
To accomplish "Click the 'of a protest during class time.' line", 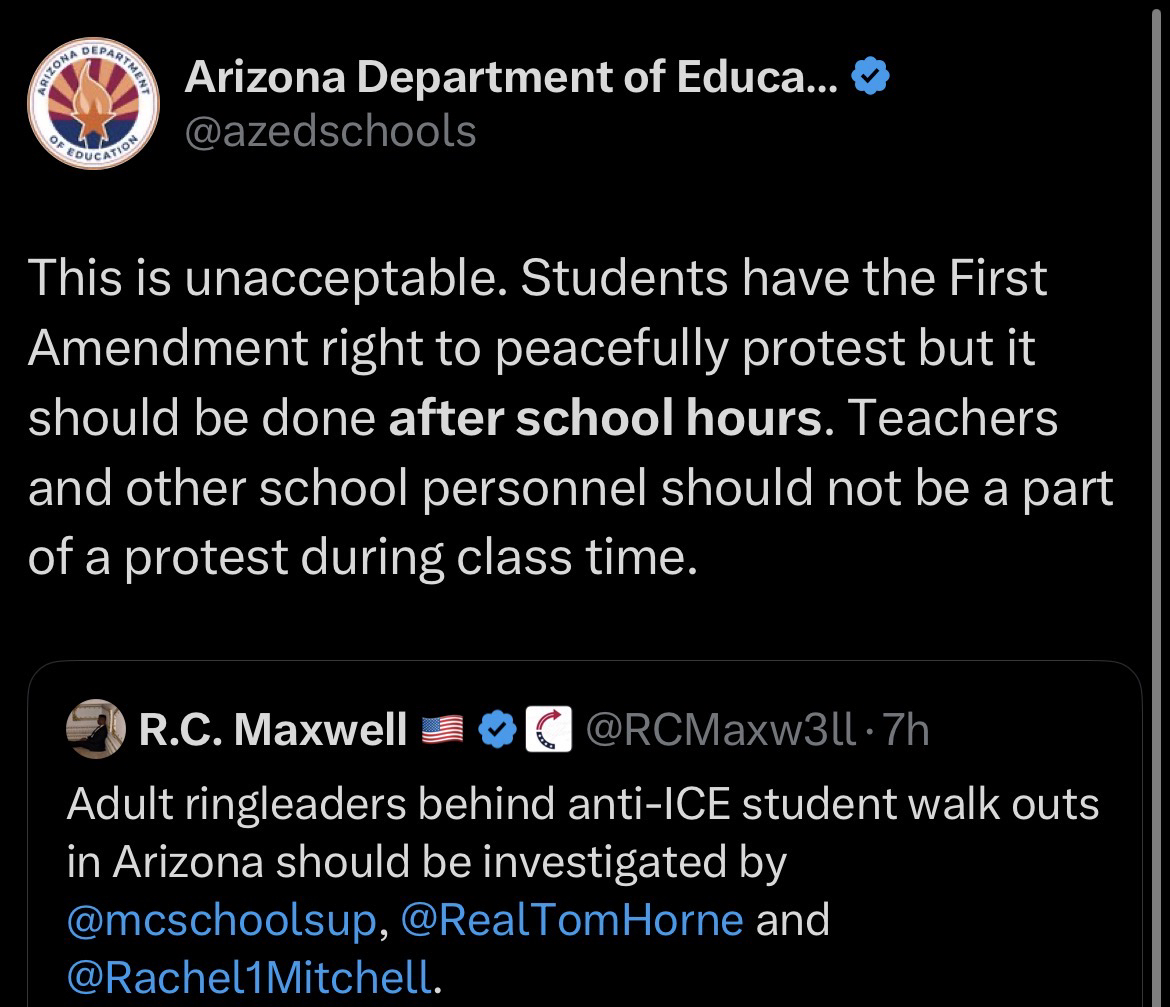I will point(361,557).
